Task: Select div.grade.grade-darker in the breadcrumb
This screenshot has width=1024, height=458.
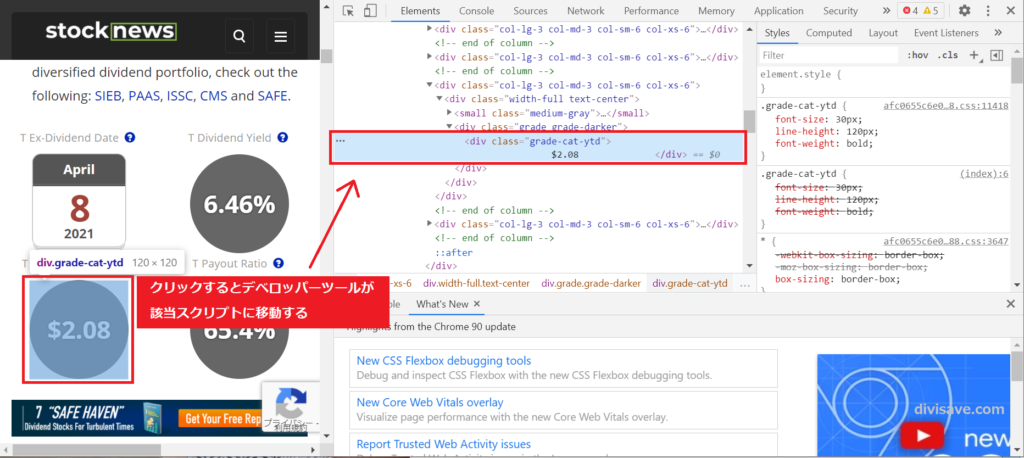Action: click(x=590, y=284)
